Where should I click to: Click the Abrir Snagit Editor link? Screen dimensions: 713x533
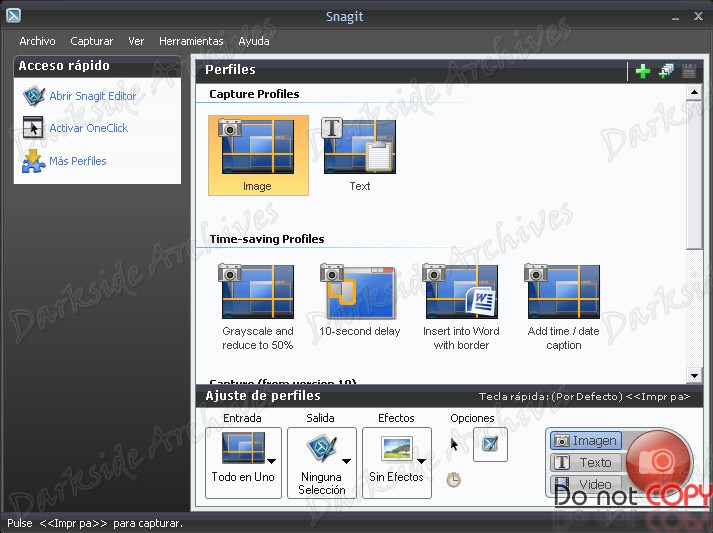(93, 96)
